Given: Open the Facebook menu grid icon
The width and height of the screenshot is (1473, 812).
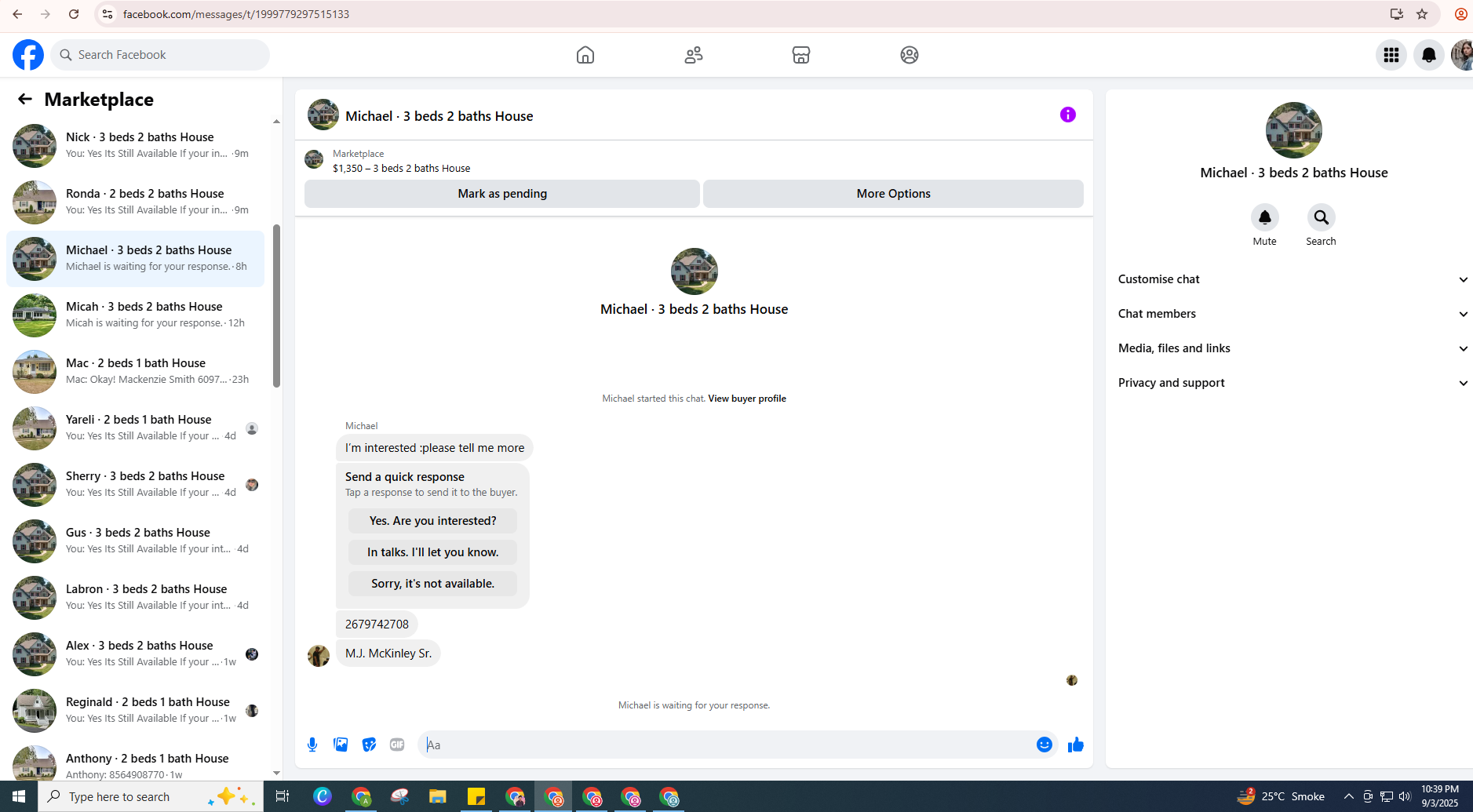Looking at the screenshot, I should coord(1391,55).
